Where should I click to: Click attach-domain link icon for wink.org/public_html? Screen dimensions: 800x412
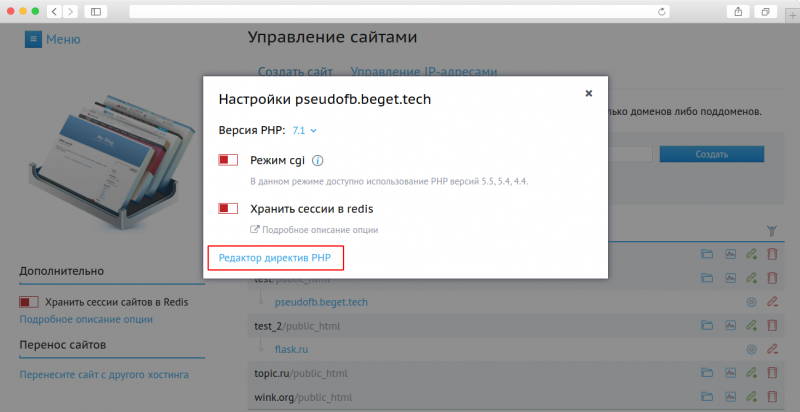tap(751, 396)
